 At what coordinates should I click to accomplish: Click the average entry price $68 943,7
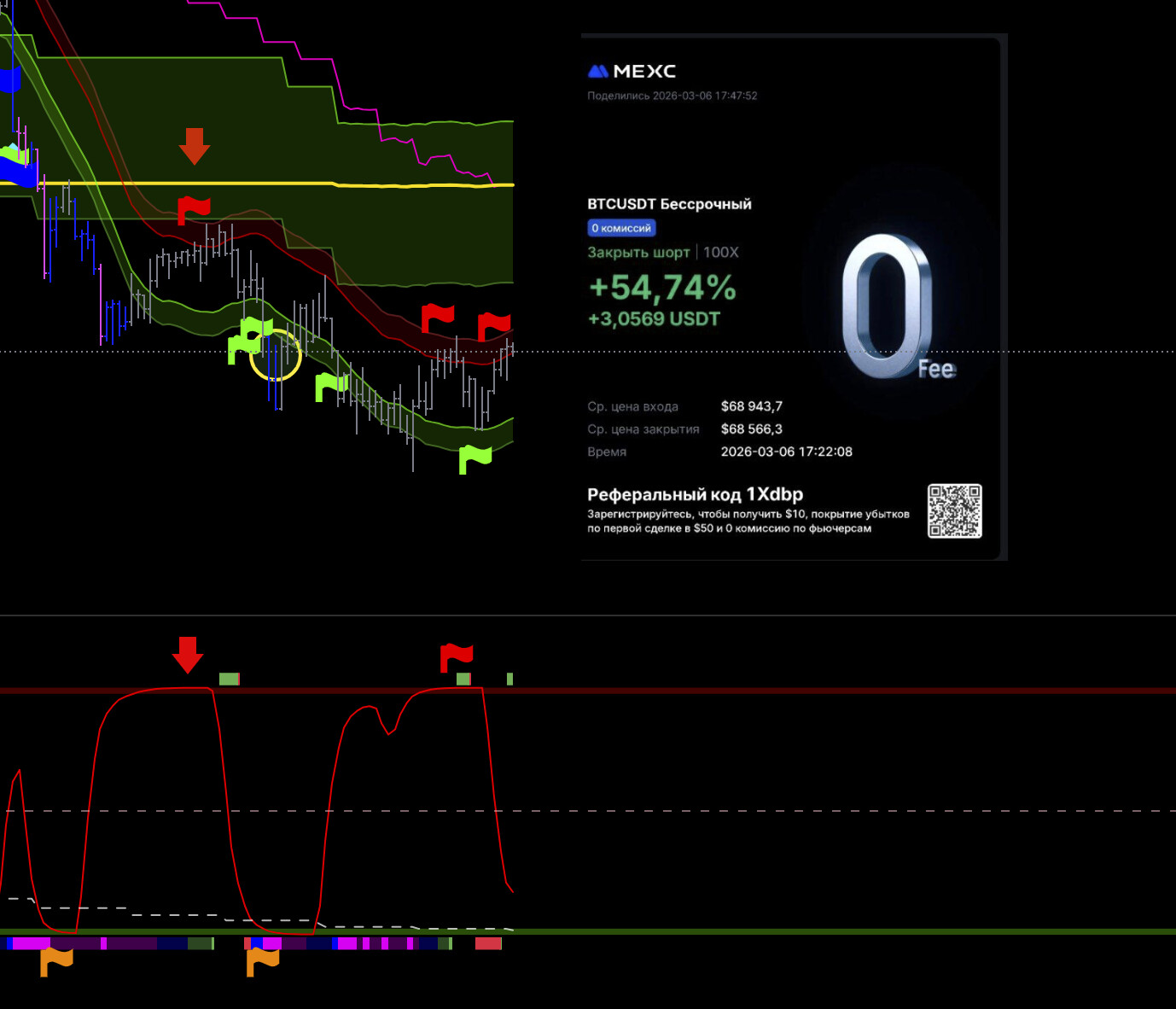pyautogui.click(x=751, y=406)
